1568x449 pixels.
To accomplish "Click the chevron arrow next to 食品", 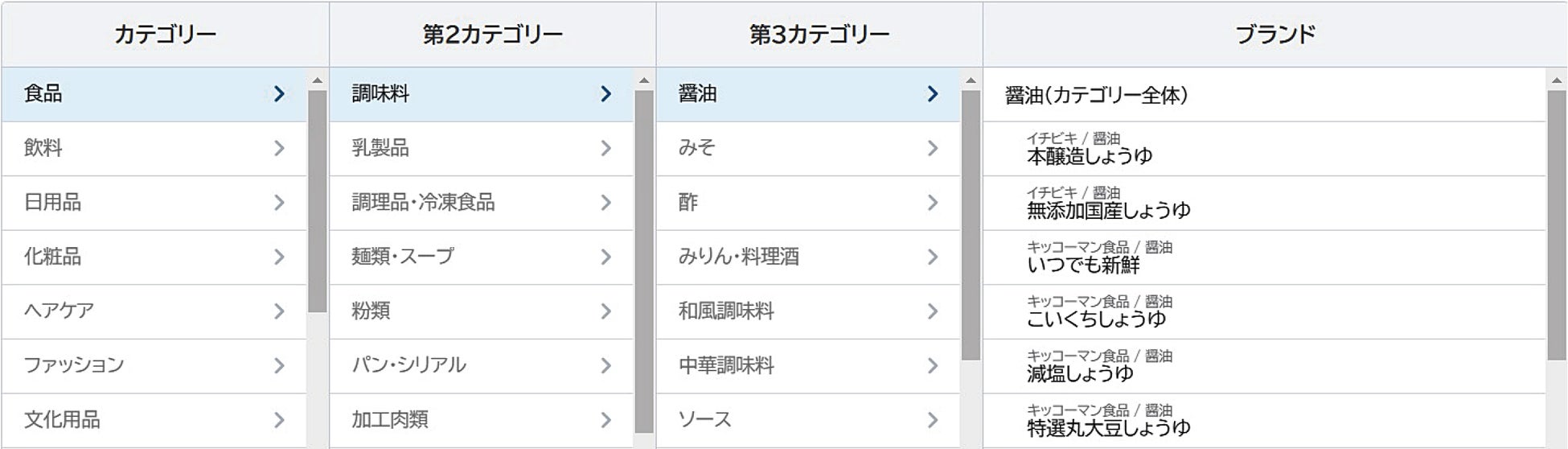I will 279,94.
